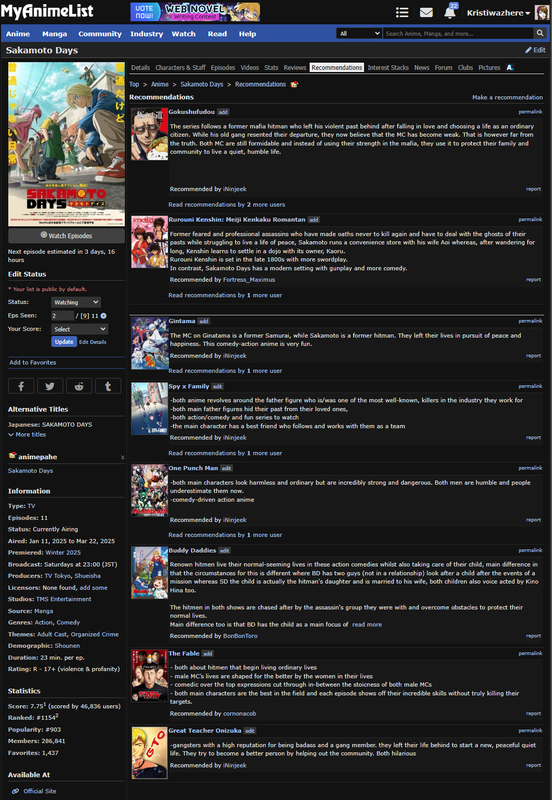Click Add to Favorites link
Screen dimensions: 552x800
pos(33,362)
